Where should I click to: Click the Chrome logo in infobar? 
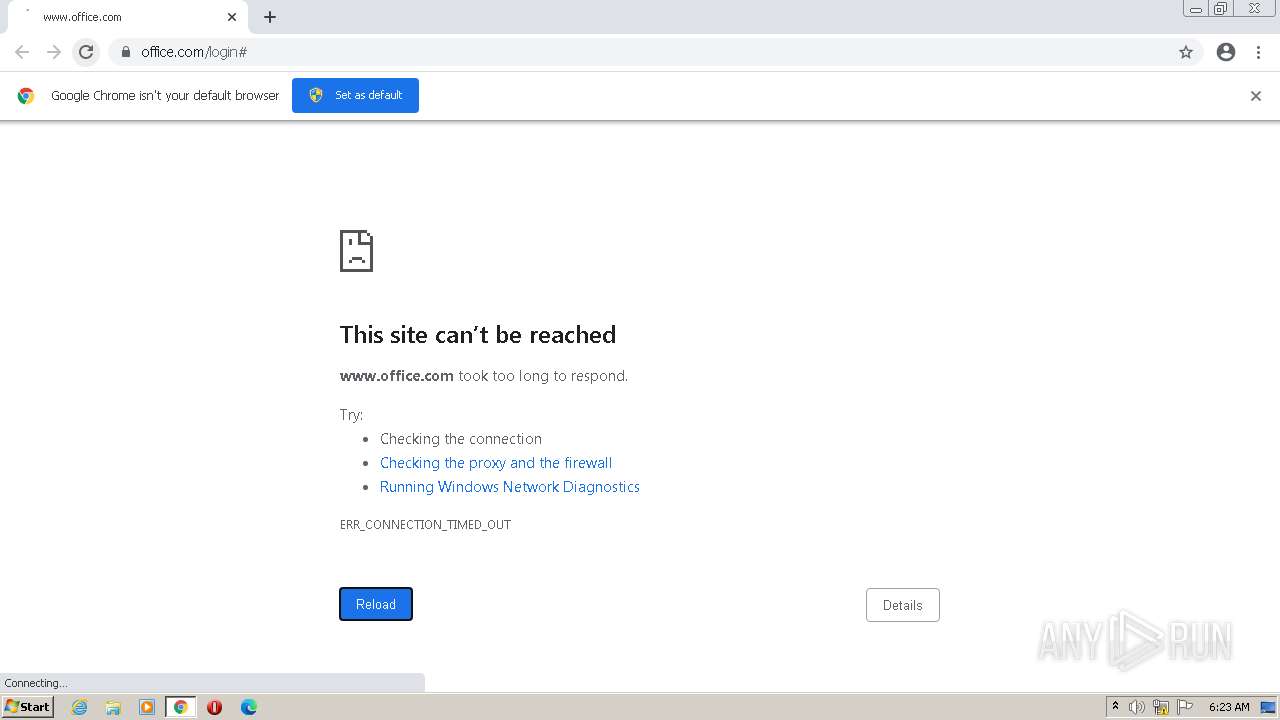point(26,96)
